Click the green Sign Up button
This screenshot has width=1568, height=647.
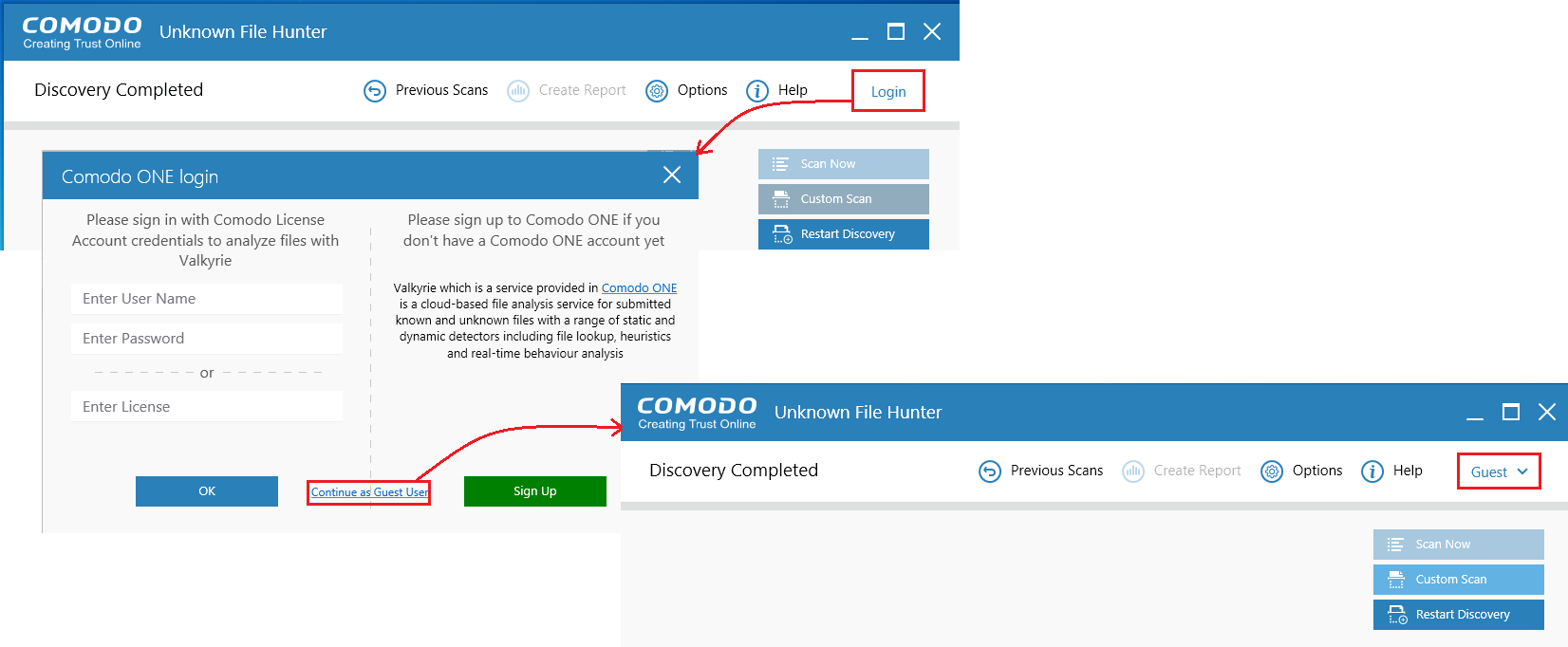[x=535, y=491]
